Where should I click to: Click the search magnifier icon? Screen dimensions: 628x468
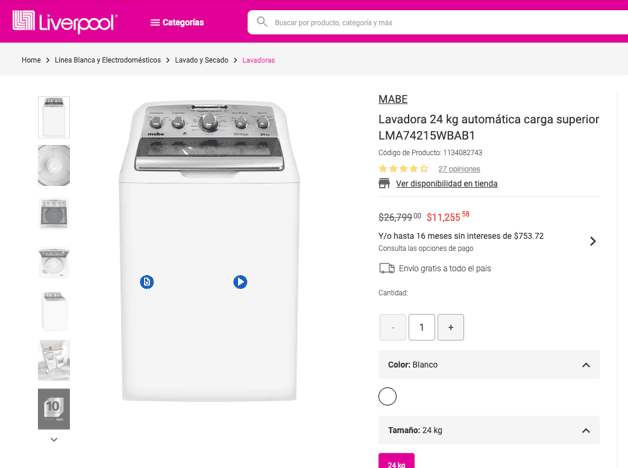point(262,22)
